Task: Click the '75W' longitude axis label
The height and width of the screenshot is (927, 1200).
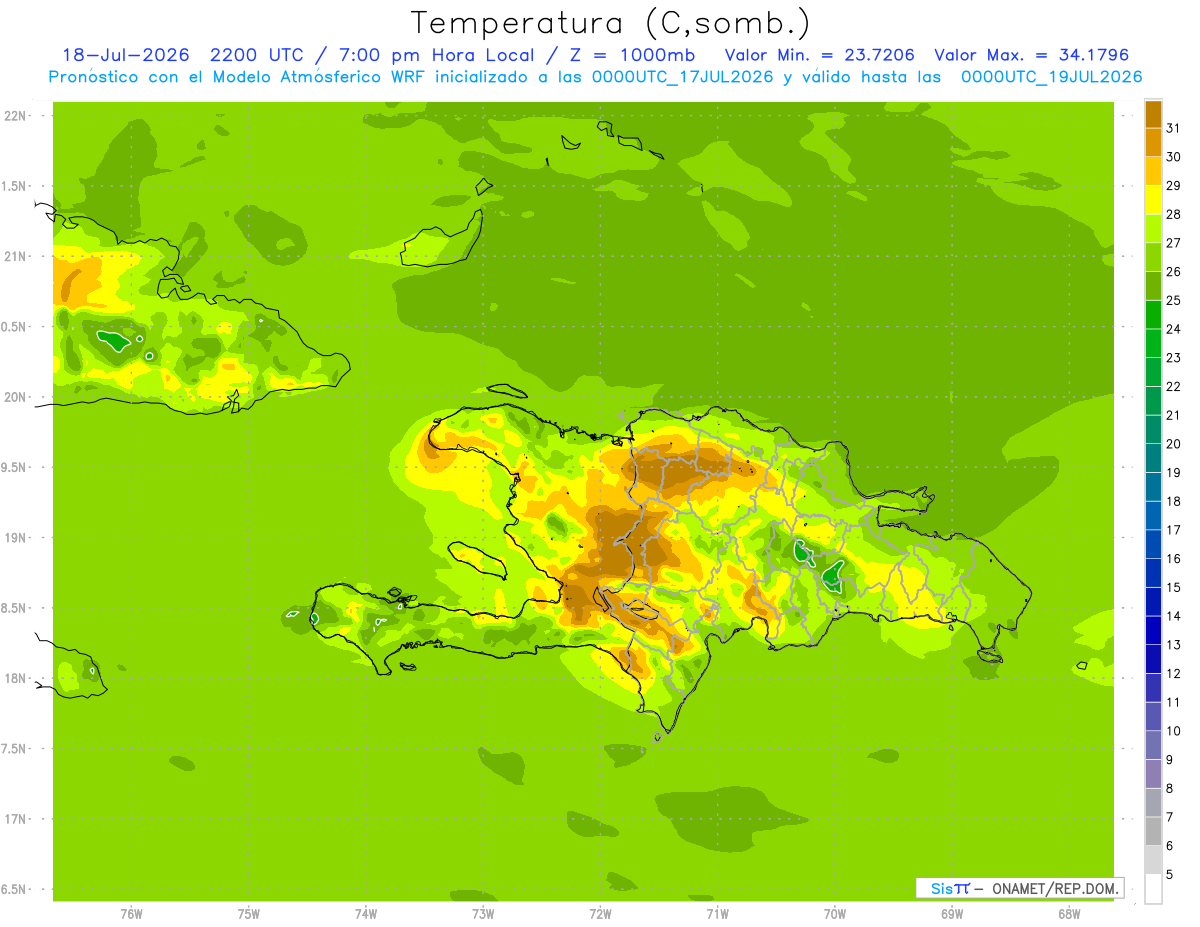Action: [x=249, y=913]
